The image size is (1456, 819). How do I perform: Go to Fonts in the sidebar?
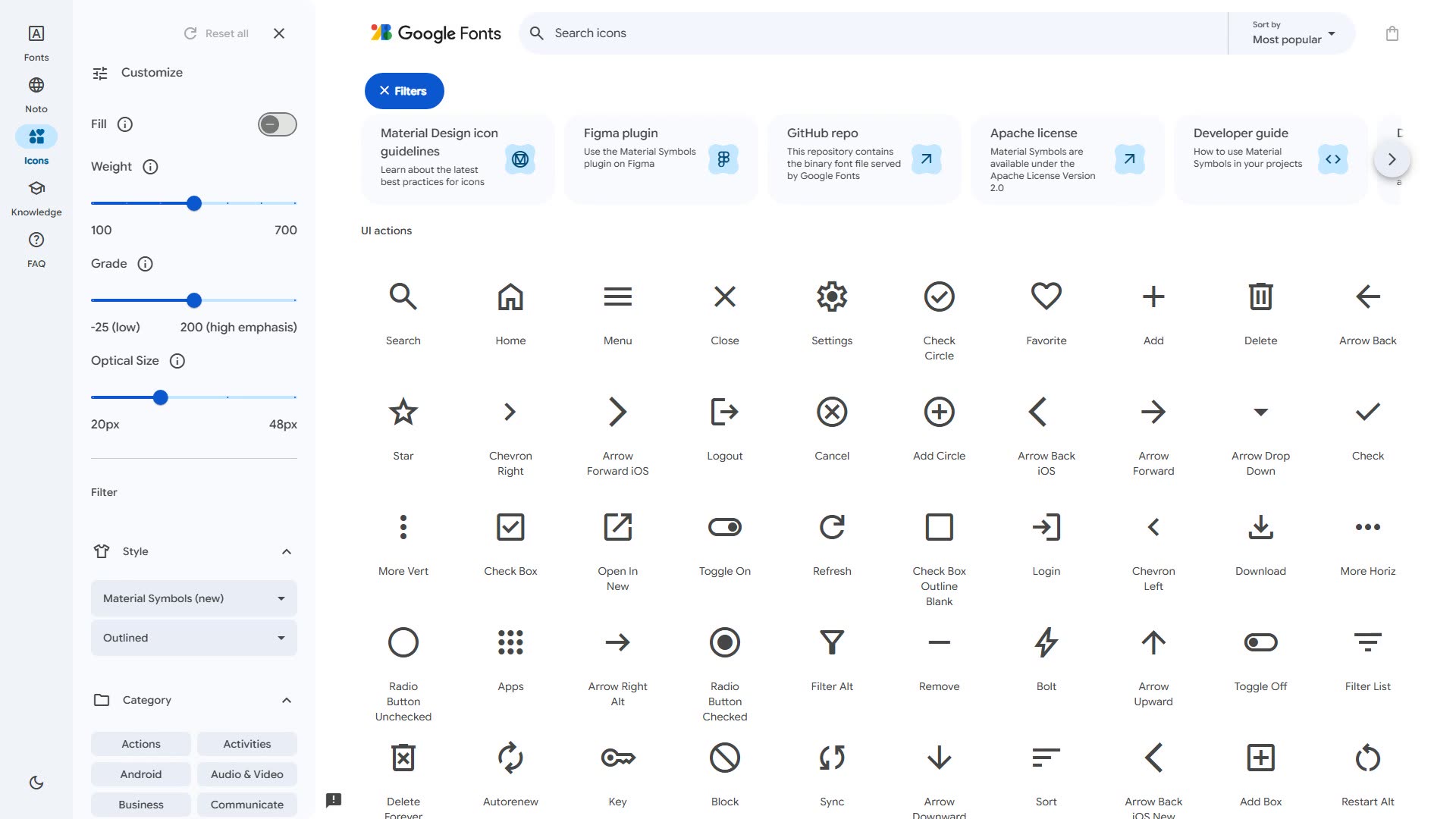(36, 42)
